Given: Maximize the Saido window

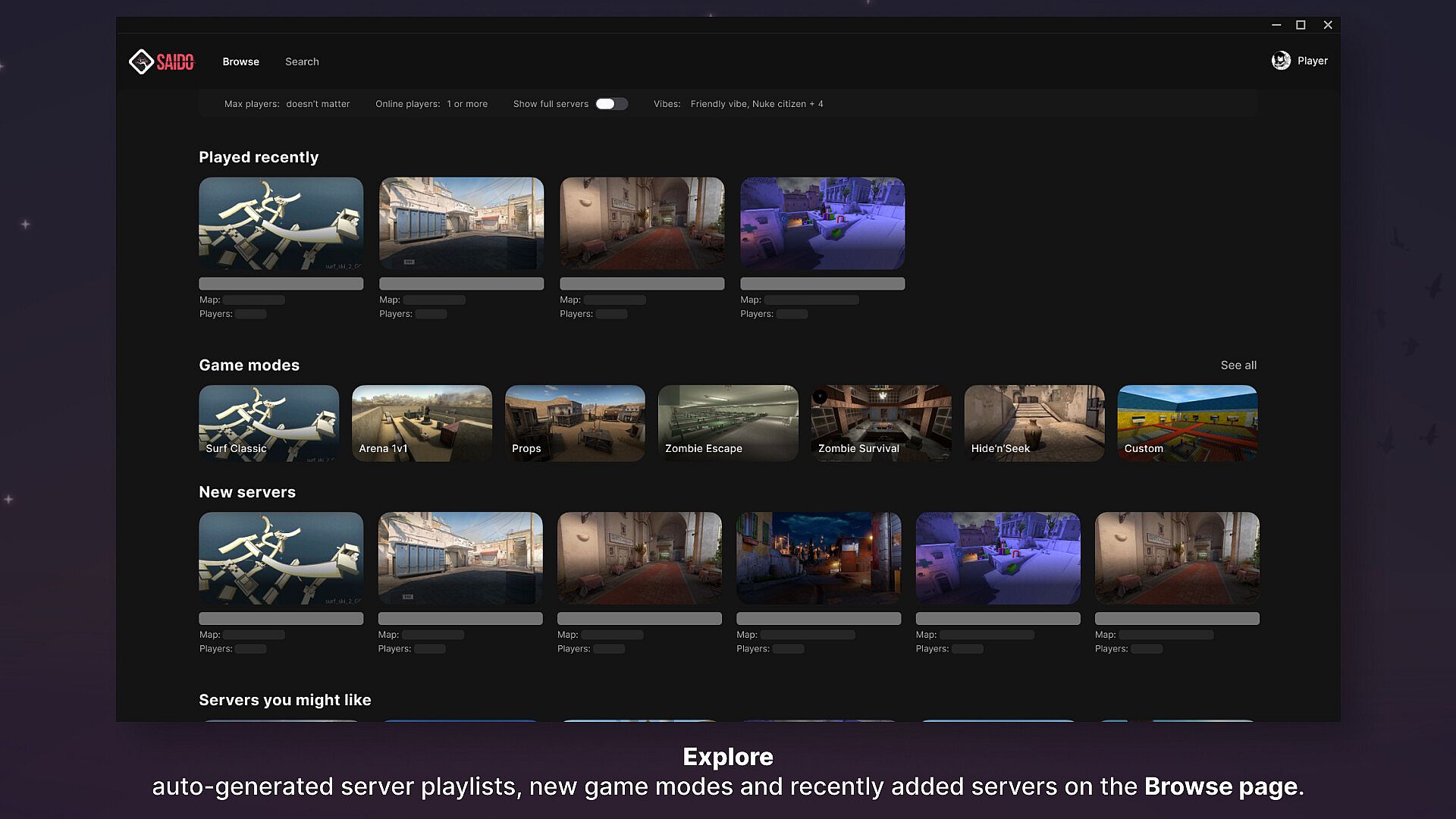Looking at the screenshot, I should pos(1301,25).
